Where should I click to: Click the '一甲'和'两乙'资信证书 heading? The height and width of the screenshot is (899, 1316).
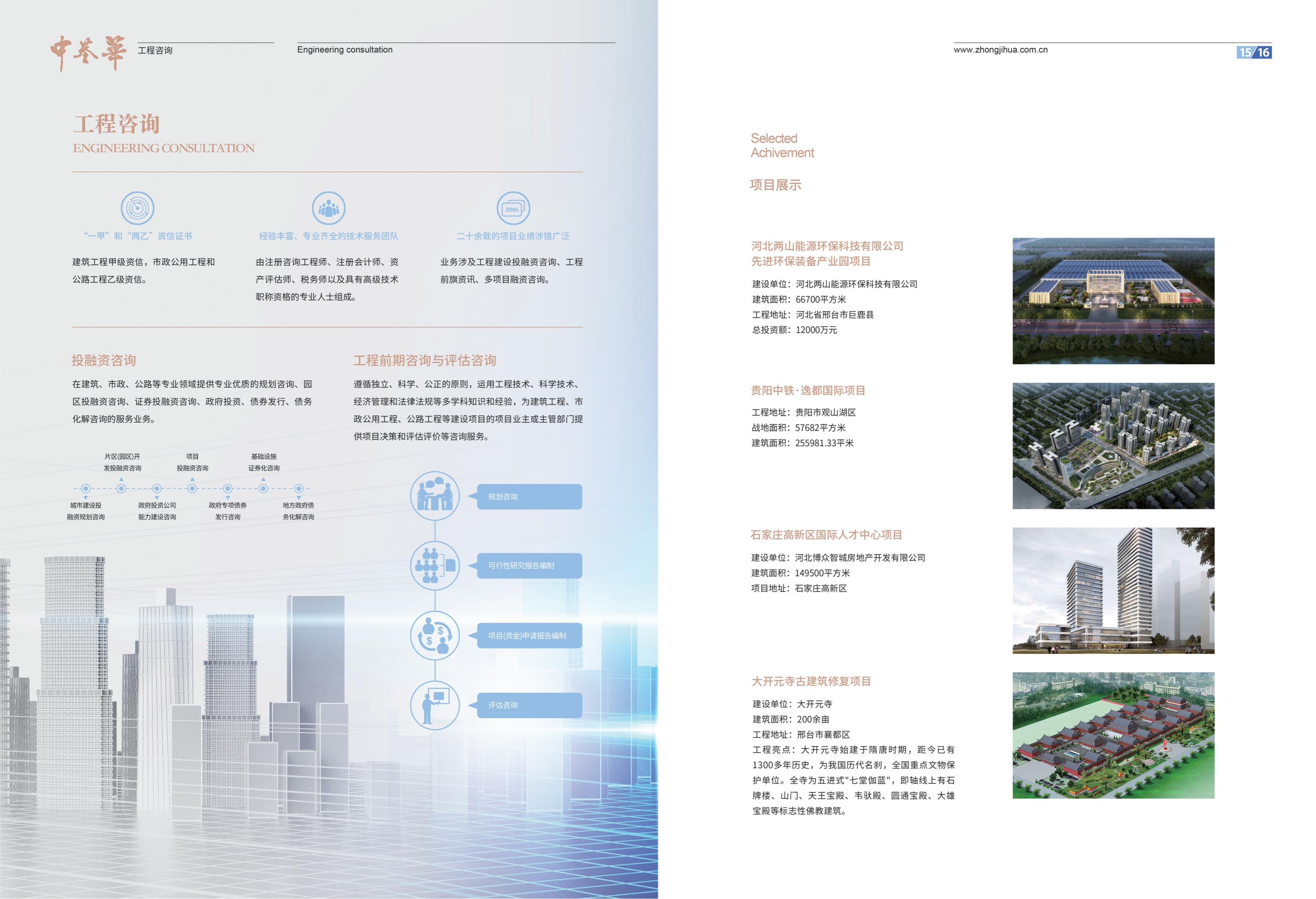click(x=138, y=236)
